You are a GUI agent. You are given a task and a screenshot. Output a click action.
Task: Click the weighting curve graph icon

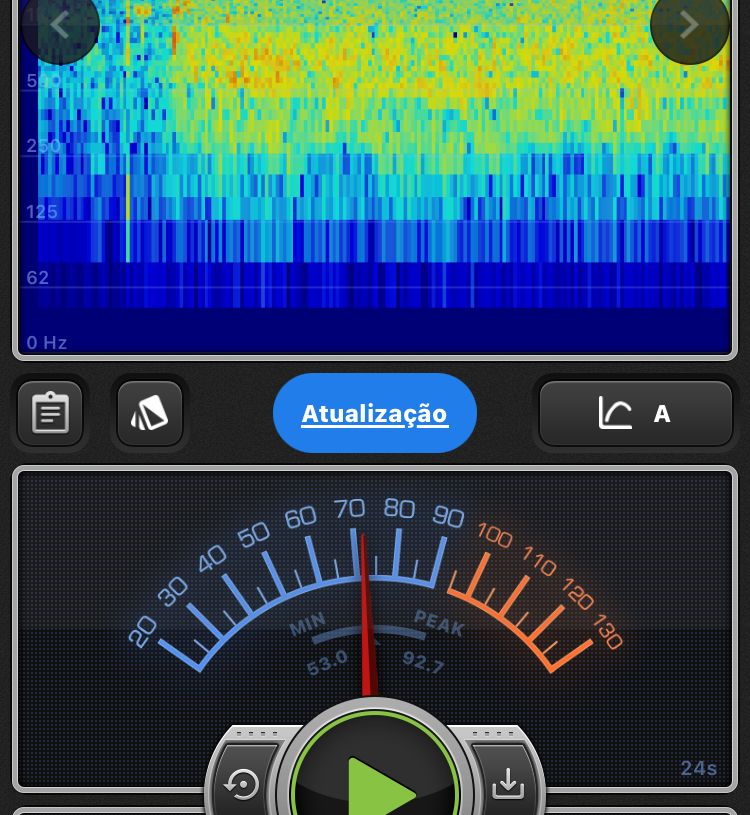tap(615, 413)
